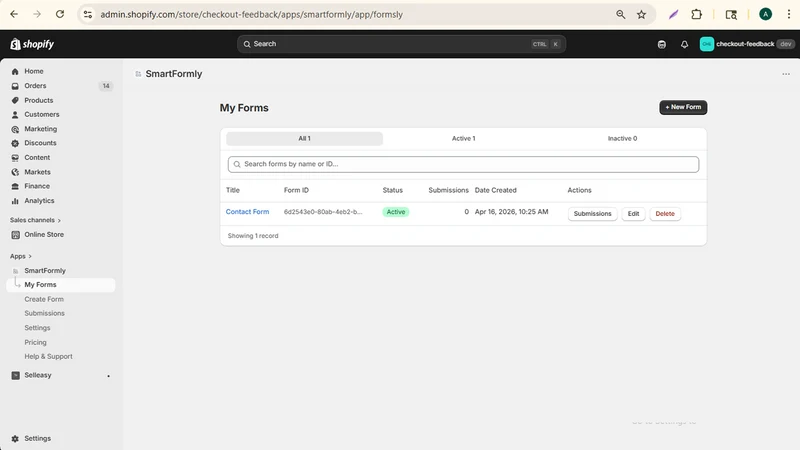This screenshot has height=450, width=800.
Task: Click the Form ID column header
Action: click(x=296, y=190)
